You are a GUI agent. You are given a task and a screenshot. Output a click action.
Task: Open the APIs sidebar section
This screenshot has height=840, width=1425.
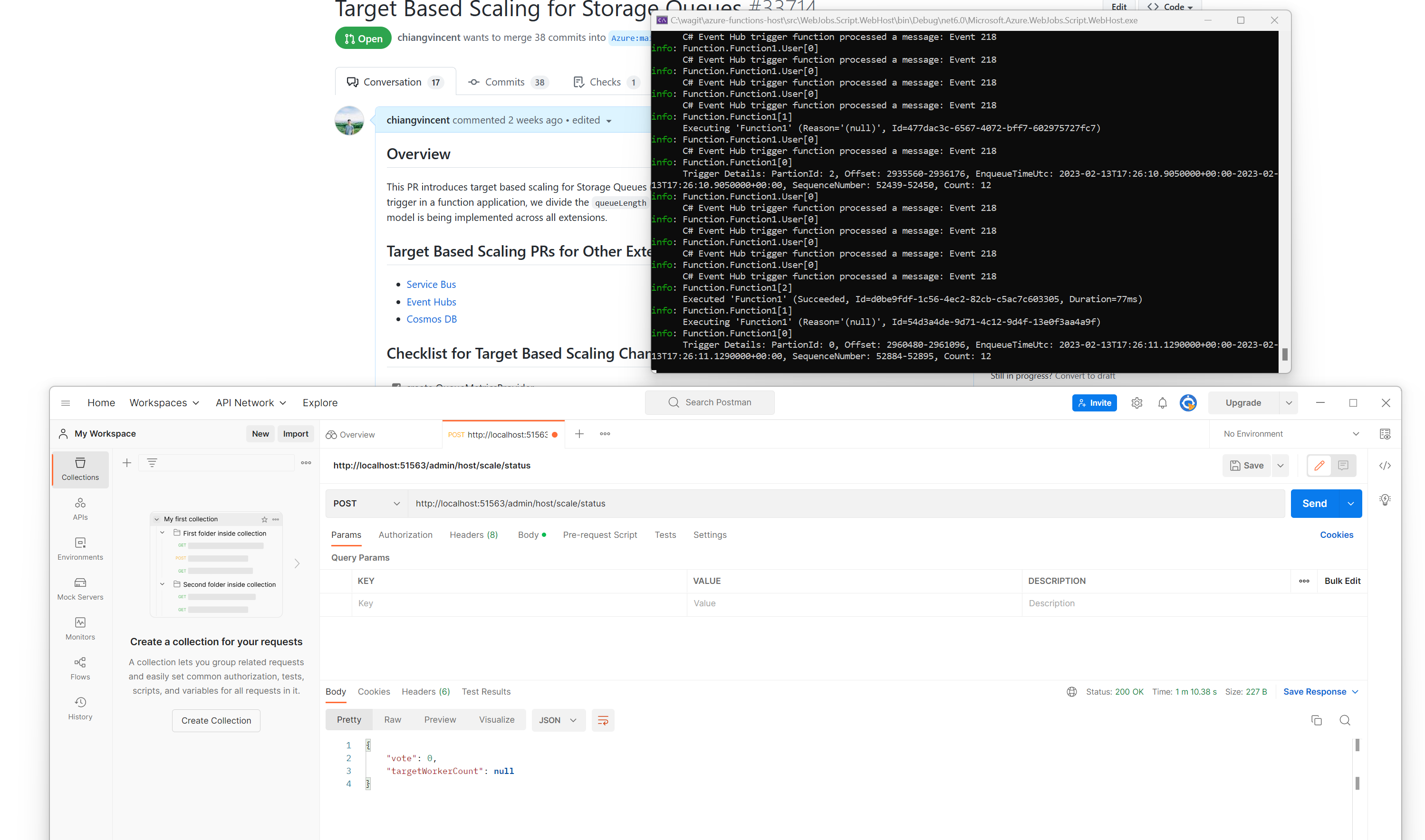80,508
